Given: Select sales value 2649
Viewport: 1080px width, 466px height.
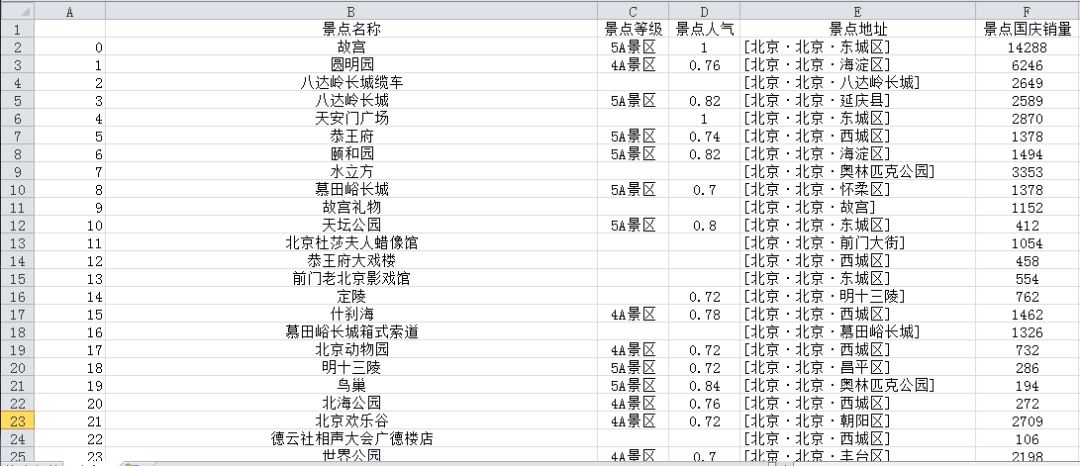Looking at the screenshot, I should 1027,83.
